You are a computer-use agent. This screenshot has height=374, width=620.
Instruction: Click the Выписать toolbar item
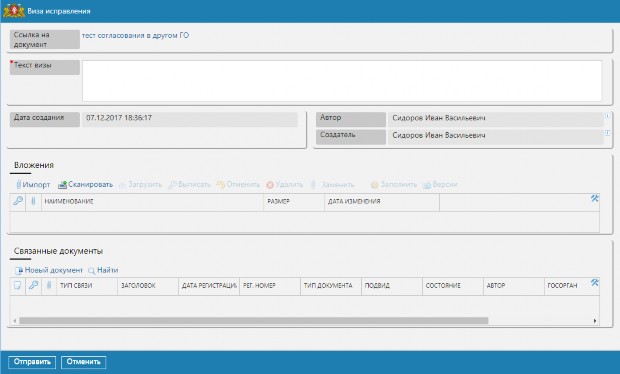click(x=189, y=185)
